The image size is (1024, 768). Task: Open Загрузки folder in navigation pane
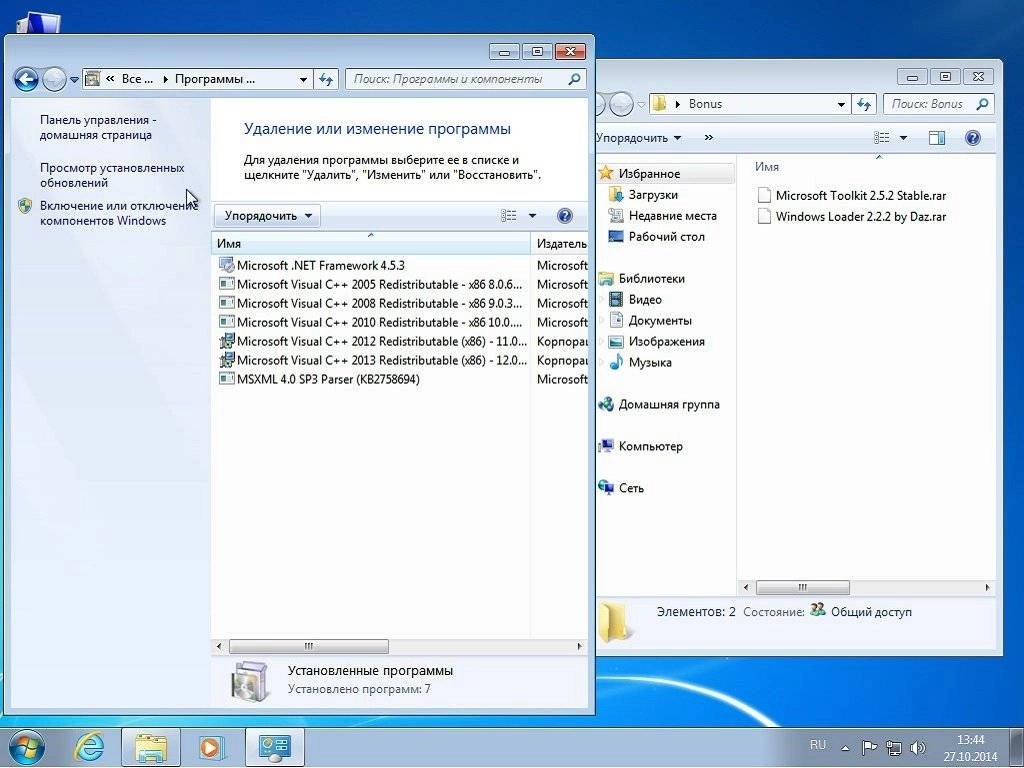tap(653, 195)
